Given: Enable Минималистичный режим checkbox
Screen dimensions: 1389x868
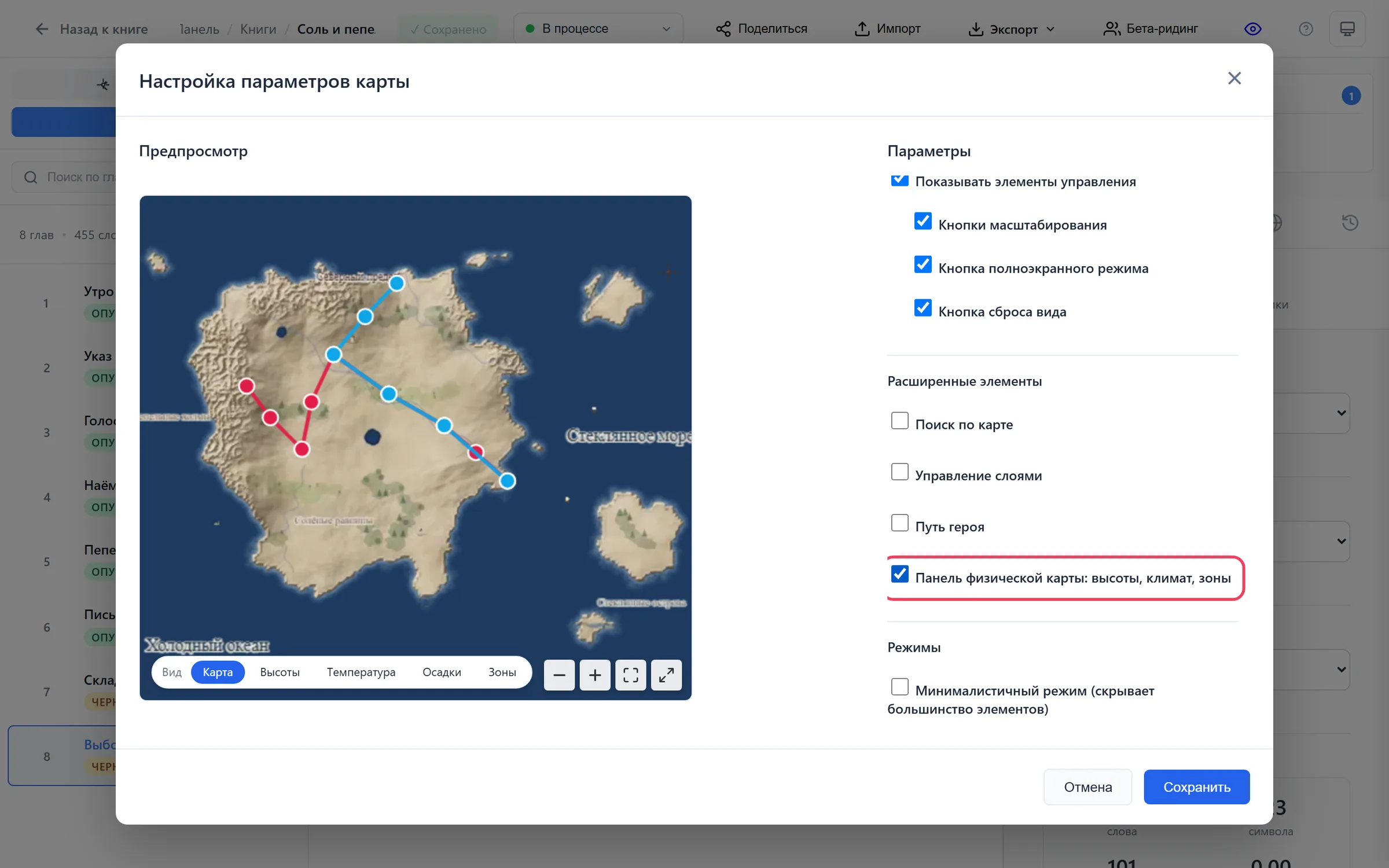Looking at the screenshot, I should coord(899,687).
